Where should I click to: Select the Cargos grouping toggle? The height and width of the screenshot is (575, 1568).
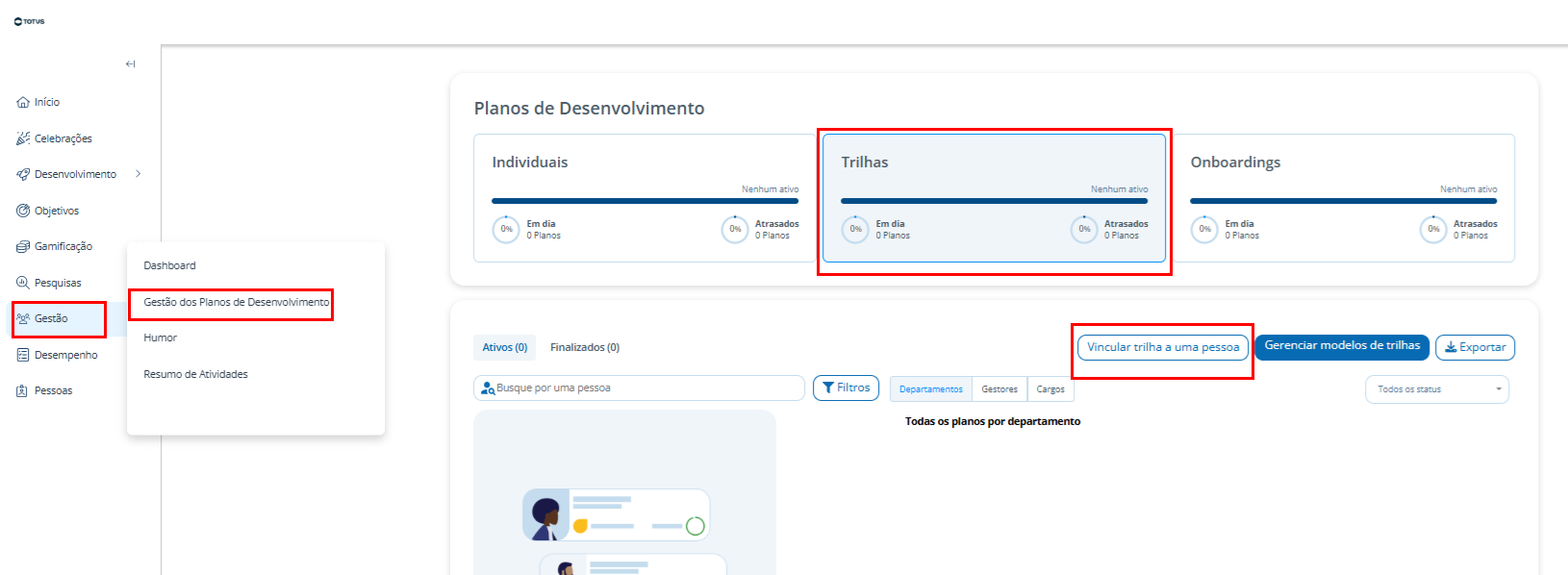pos(1050,389)
